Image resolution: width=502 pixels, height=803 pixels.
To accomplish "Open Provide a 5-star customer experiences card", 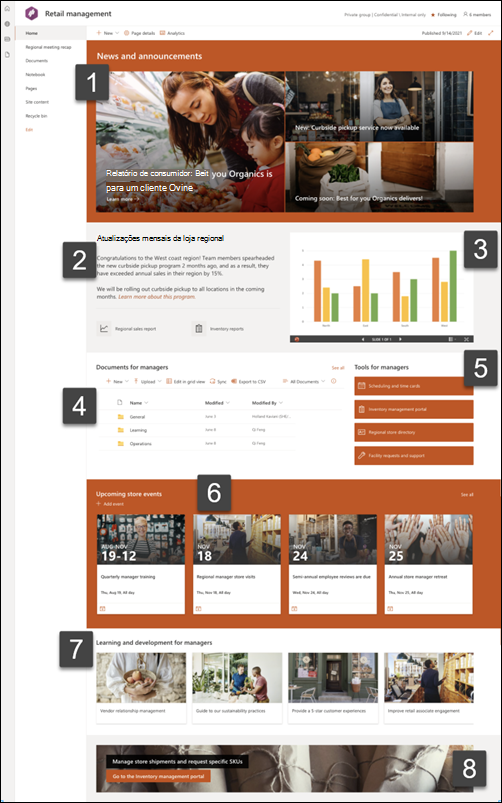I will (333, 688).
